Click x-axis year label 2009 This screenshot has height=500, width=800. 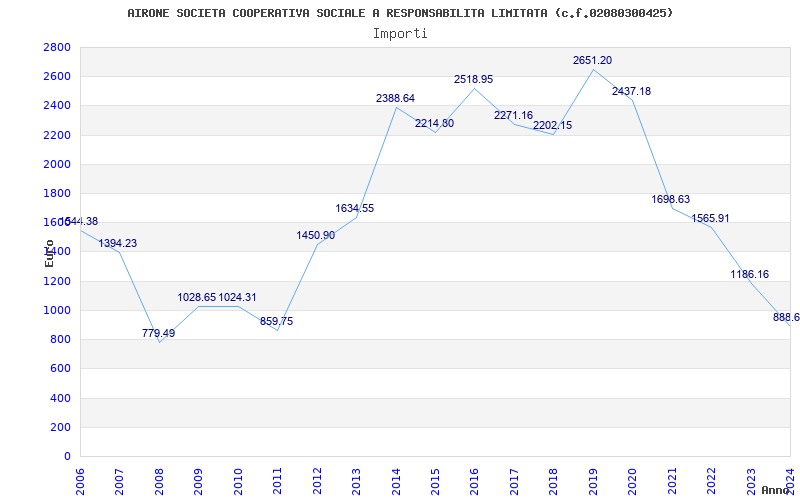(x=198, y=481)
